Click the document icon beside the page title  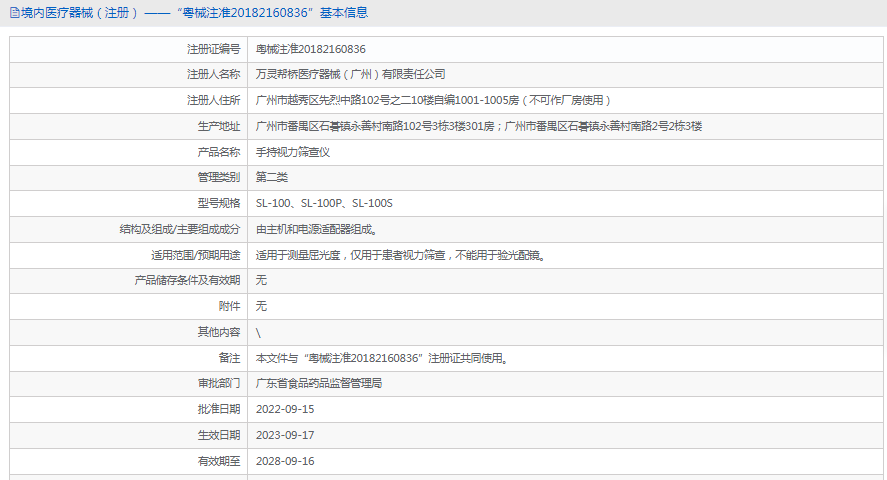pos(15,13)
